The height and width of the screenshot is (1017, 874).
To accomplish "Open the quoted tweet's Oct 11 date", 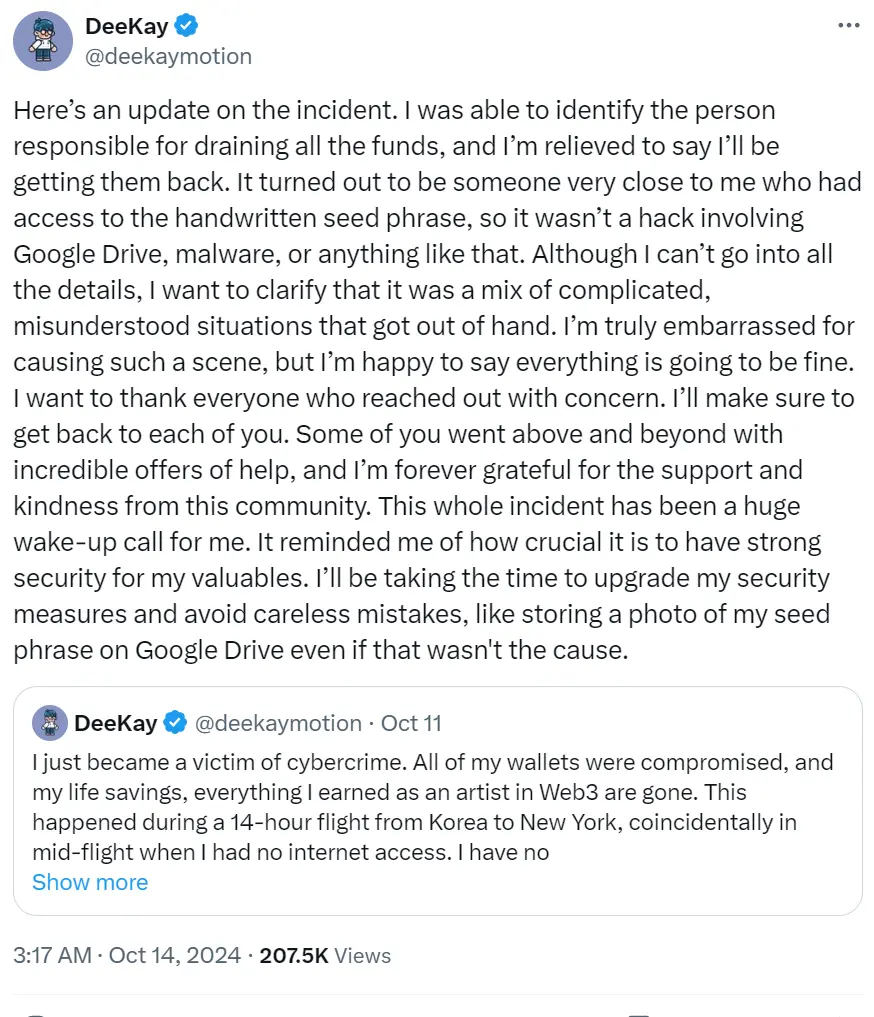I will click(x=411, y=722).
